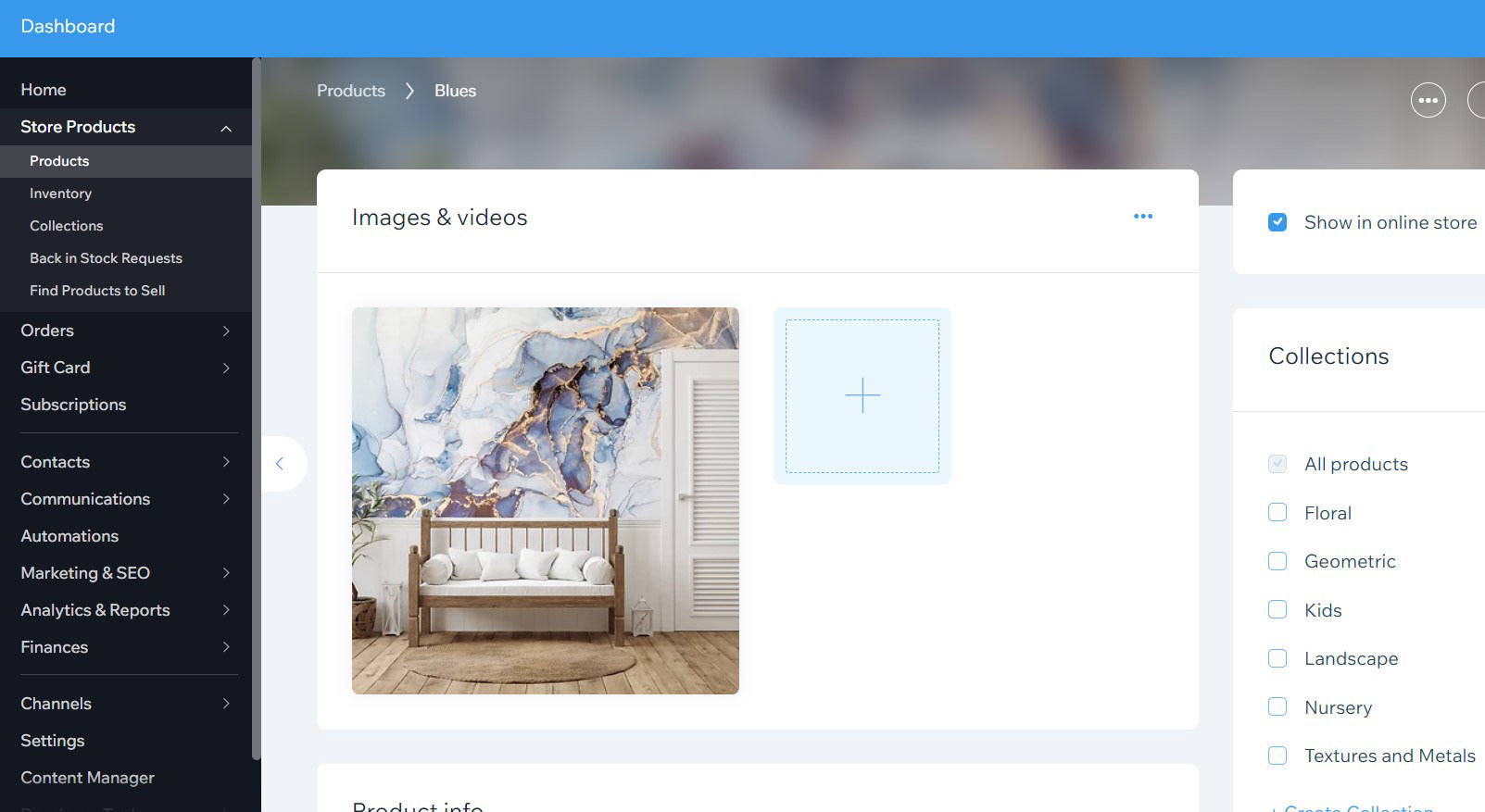Go back via the Products breadcrumb link
The height and width of the screenshot is (812, 1485).
[351, 91]
